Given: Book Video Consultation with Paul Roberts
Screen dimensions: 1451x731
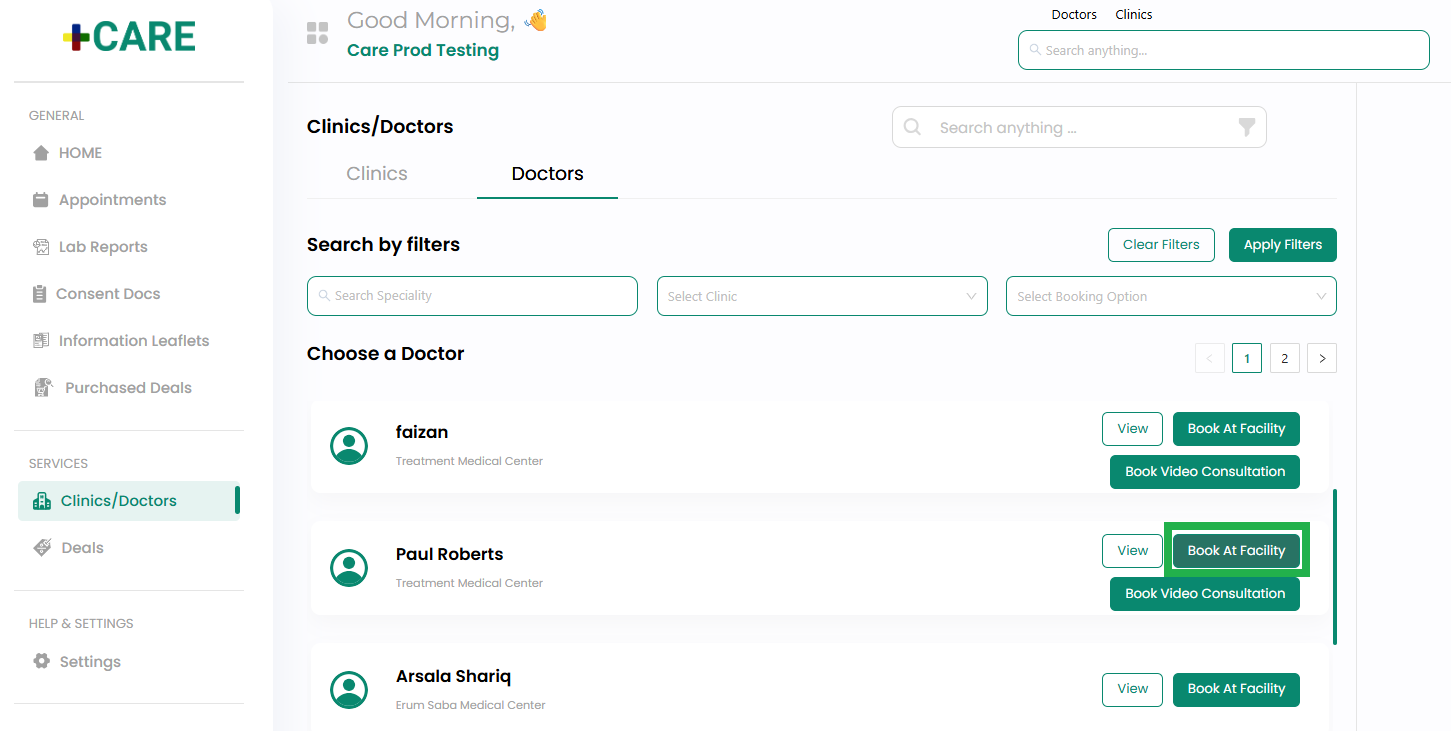Looking at the screenshot, I should click(x=1205, y=594).
